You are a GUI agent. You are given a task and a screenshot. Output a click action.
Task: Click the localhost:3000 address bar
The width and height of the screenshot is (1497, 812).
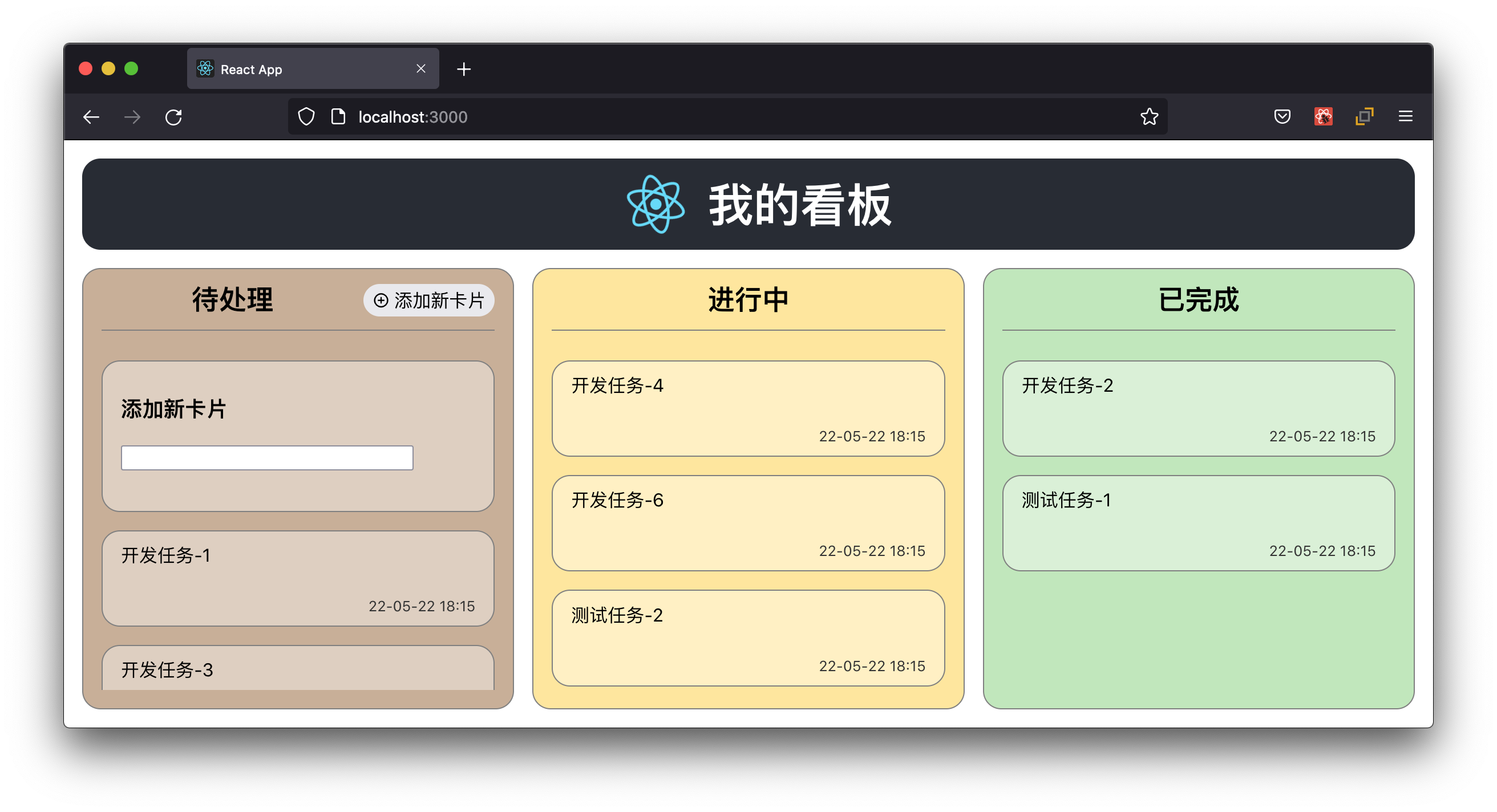(727, 117)
